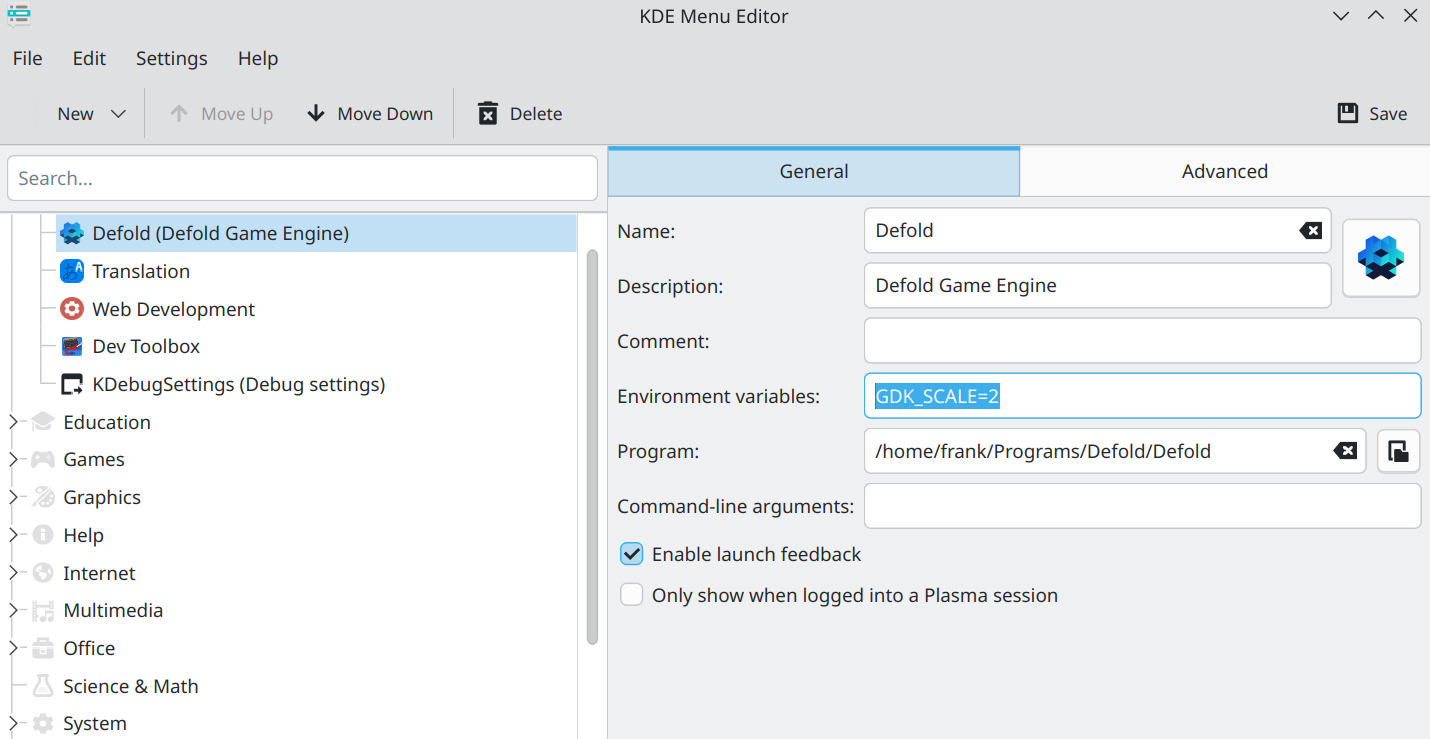Image resolution: width=1430 pixels, height=739 pixels.
Task: Click the Save floppy disk icon
Action: 1347,113
